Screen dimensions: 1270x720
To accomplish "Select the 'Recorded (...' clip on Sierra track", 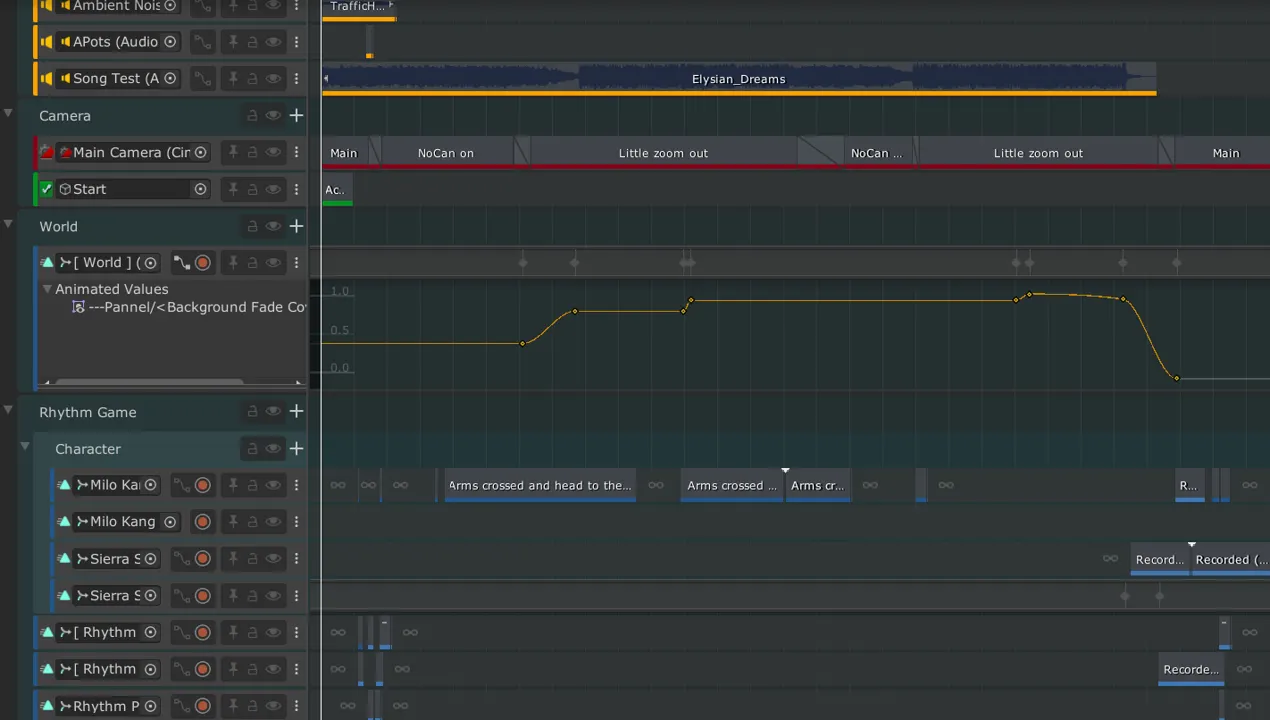I will (1230, 560).
